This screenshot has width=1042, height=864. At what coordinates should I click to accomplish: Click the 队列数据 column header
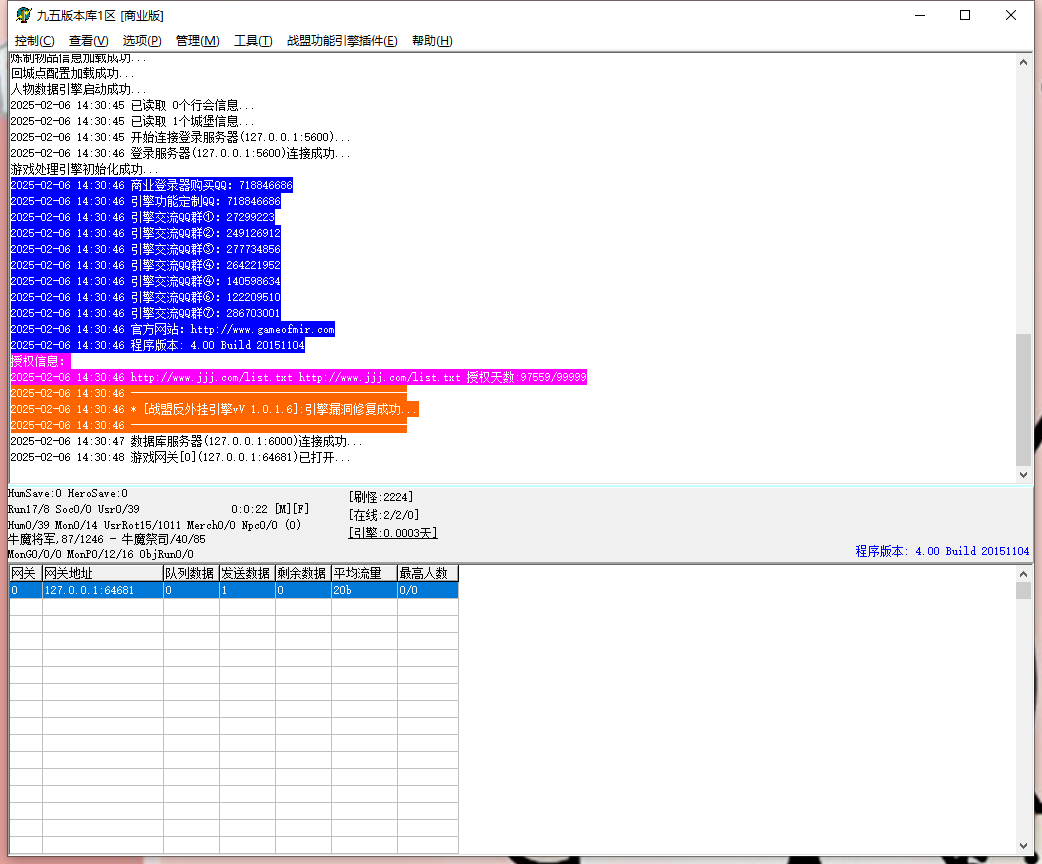tap(191, 573)
